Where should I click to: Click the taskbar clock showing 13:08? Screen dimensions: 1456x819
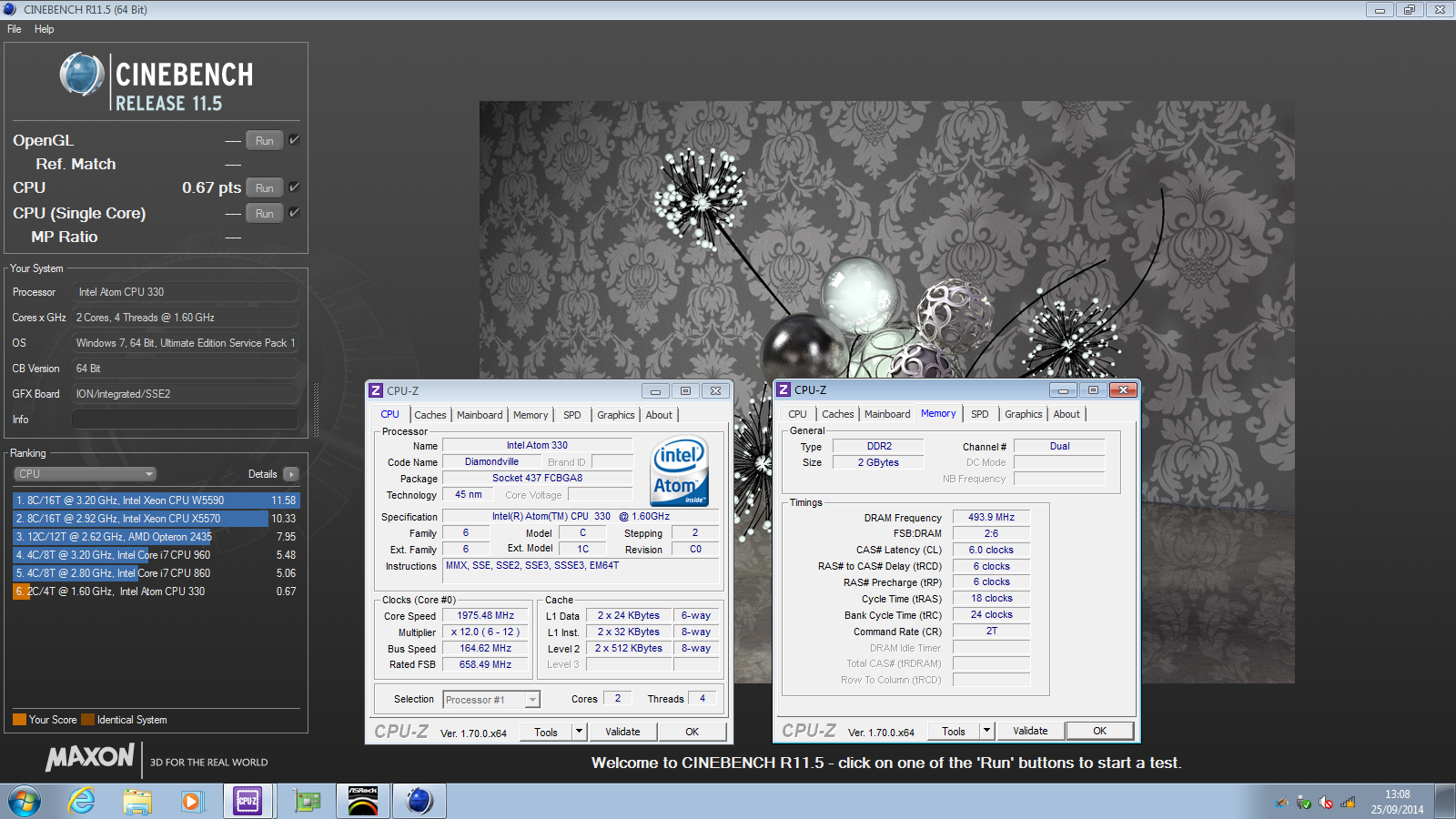coord(1398,802)
